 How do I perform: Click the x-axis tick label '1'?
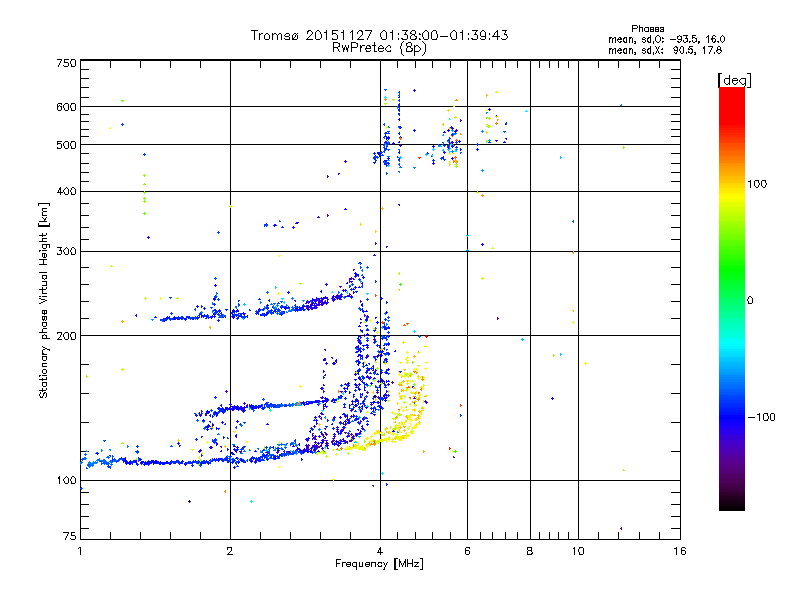click(80, 551)
